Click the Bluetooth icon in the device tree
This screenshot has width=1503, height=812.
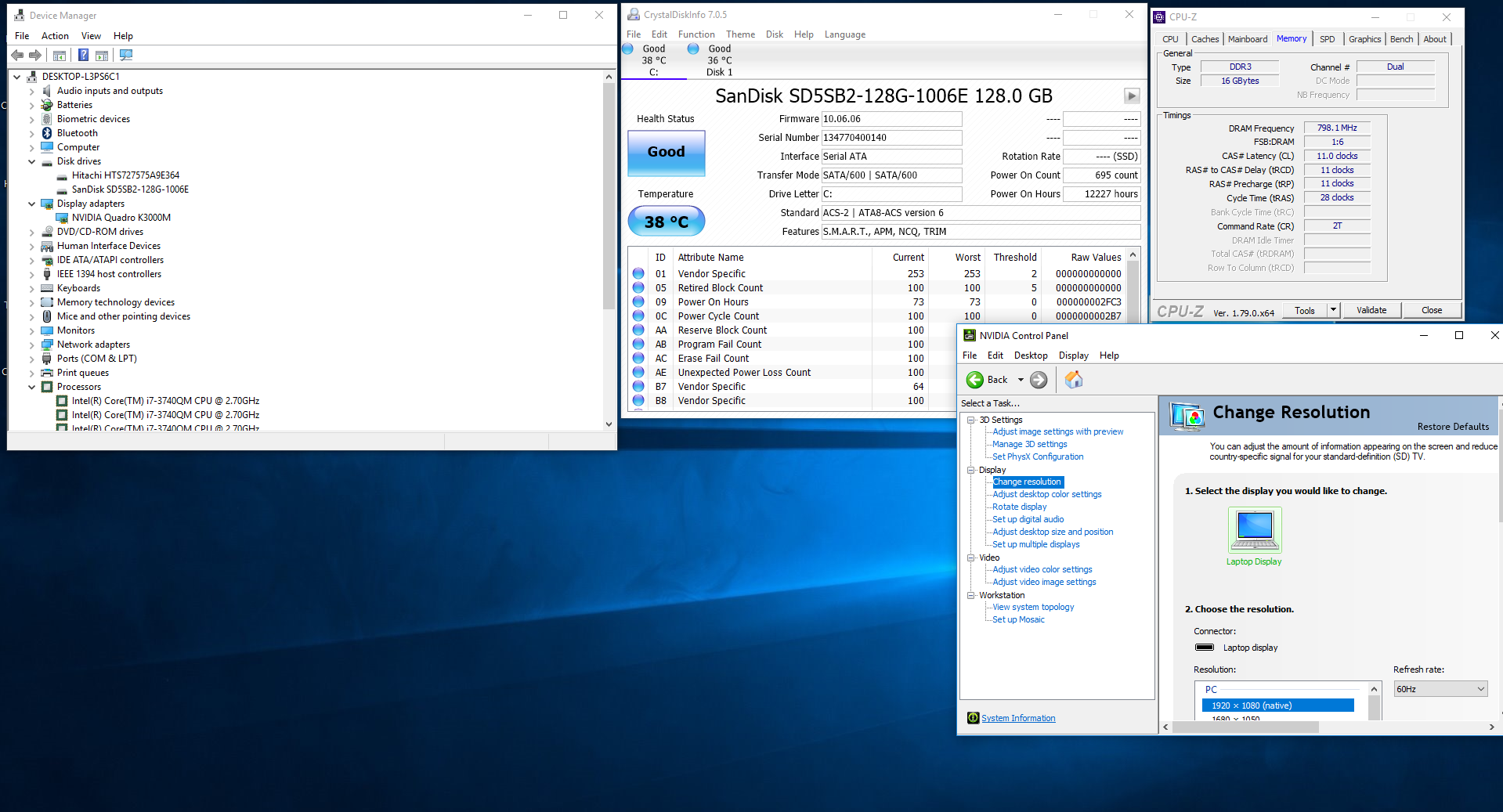47,133
